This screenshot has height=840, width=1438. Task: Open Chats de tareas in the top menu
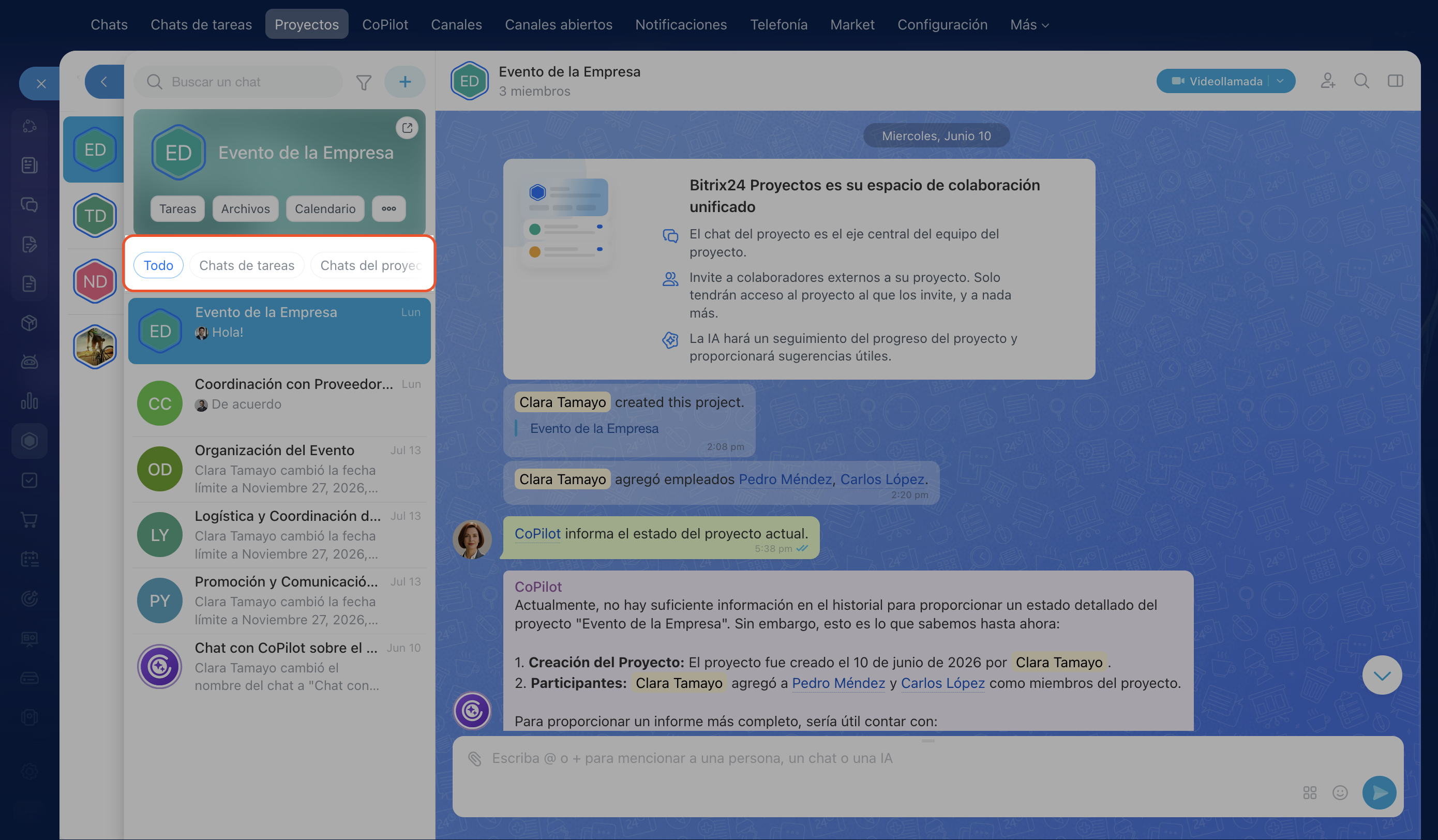201,24
